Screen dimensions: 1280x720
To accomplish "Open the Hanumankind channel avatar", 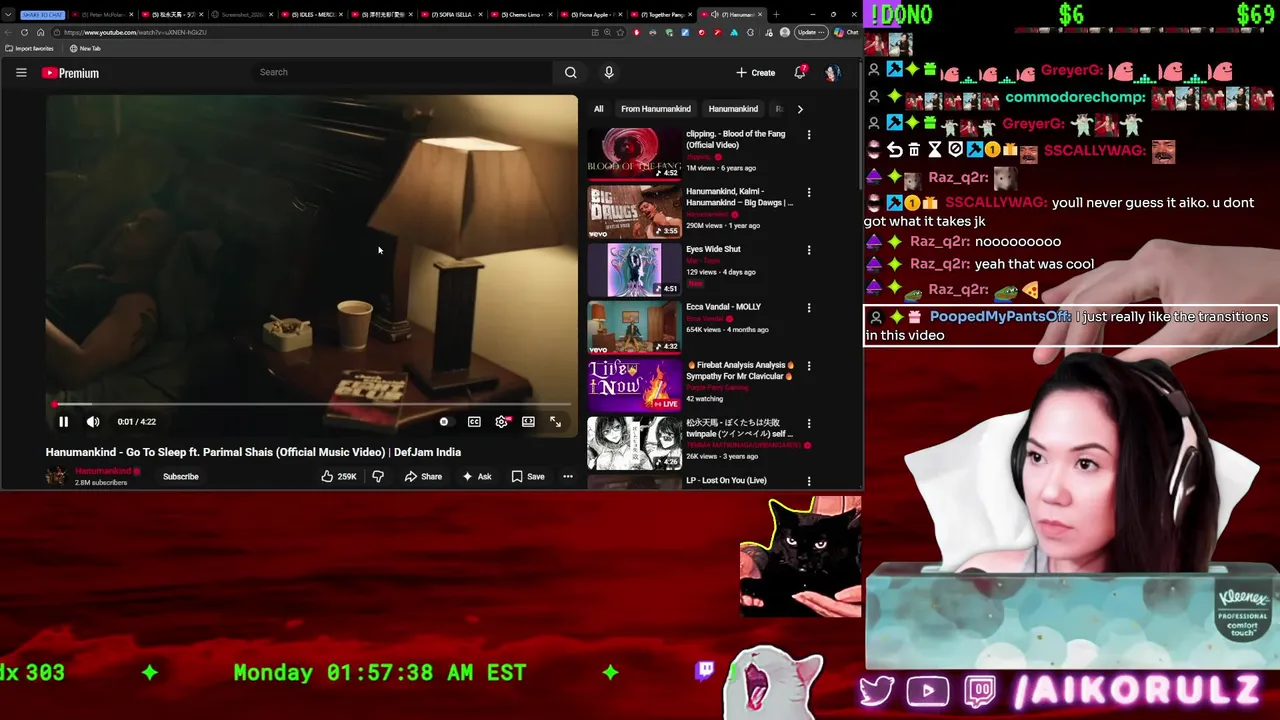I will 56,476.
